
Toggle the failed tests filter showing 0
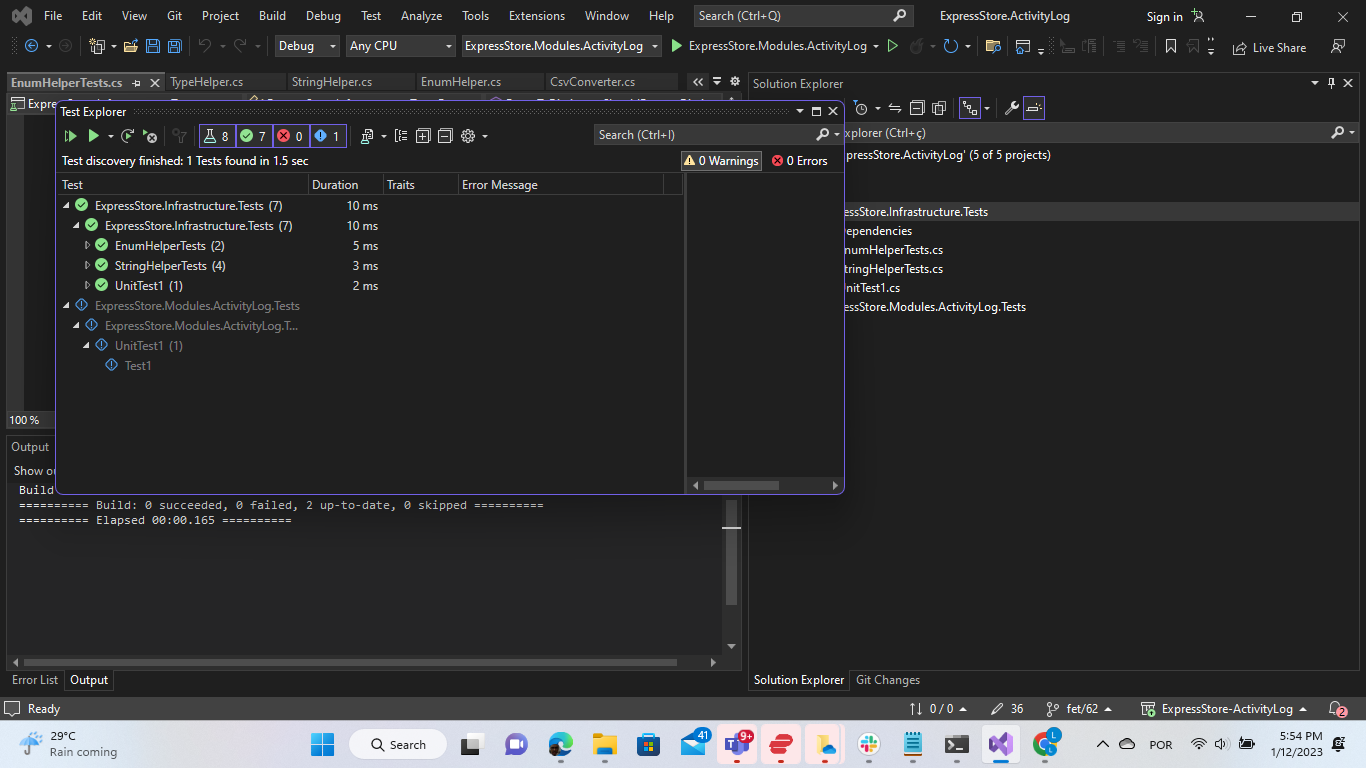[x=290, y=135]
